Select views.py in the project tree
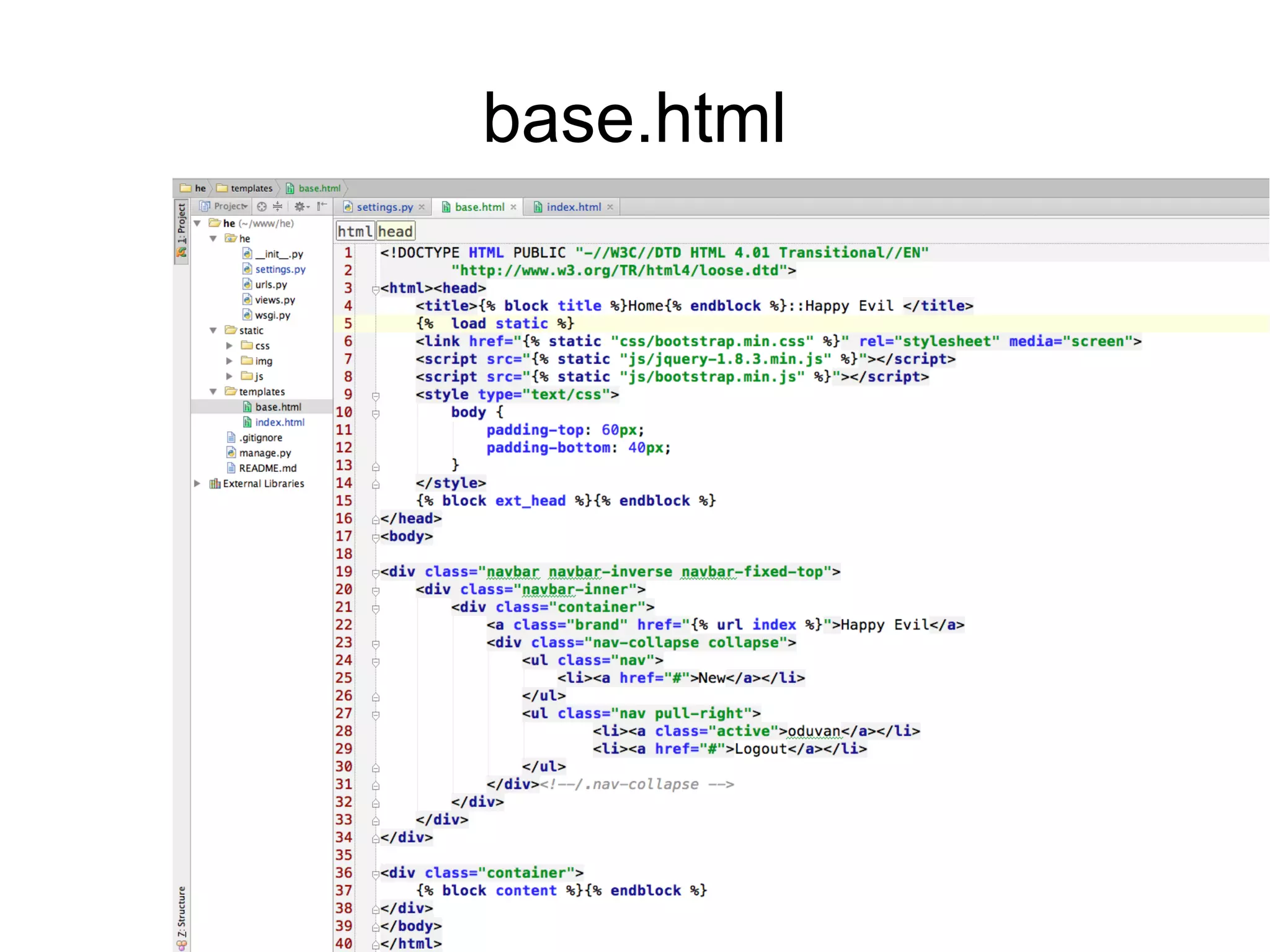Viewport: 1270px width, 952px height. (275, 300)
